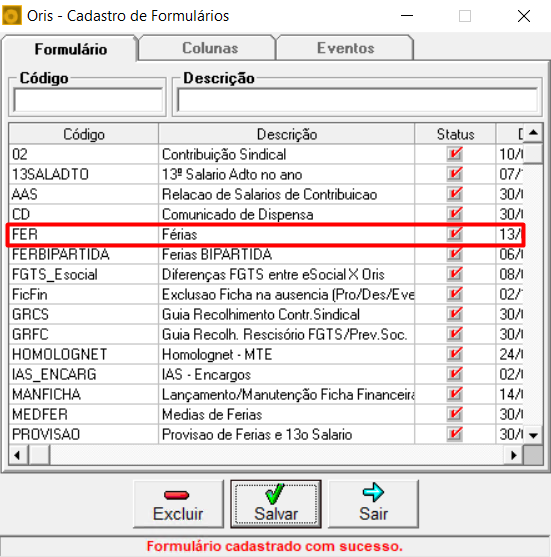The image size is (551, 557).
Task: Select the MEDFER code cell
Action: [x=84, y=414]
